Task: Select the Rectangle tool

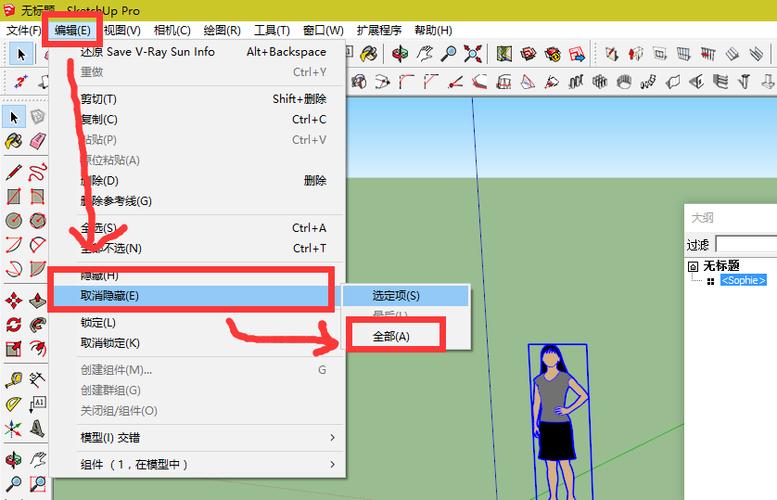Action: pyautogui.click(x=13, y=196)
